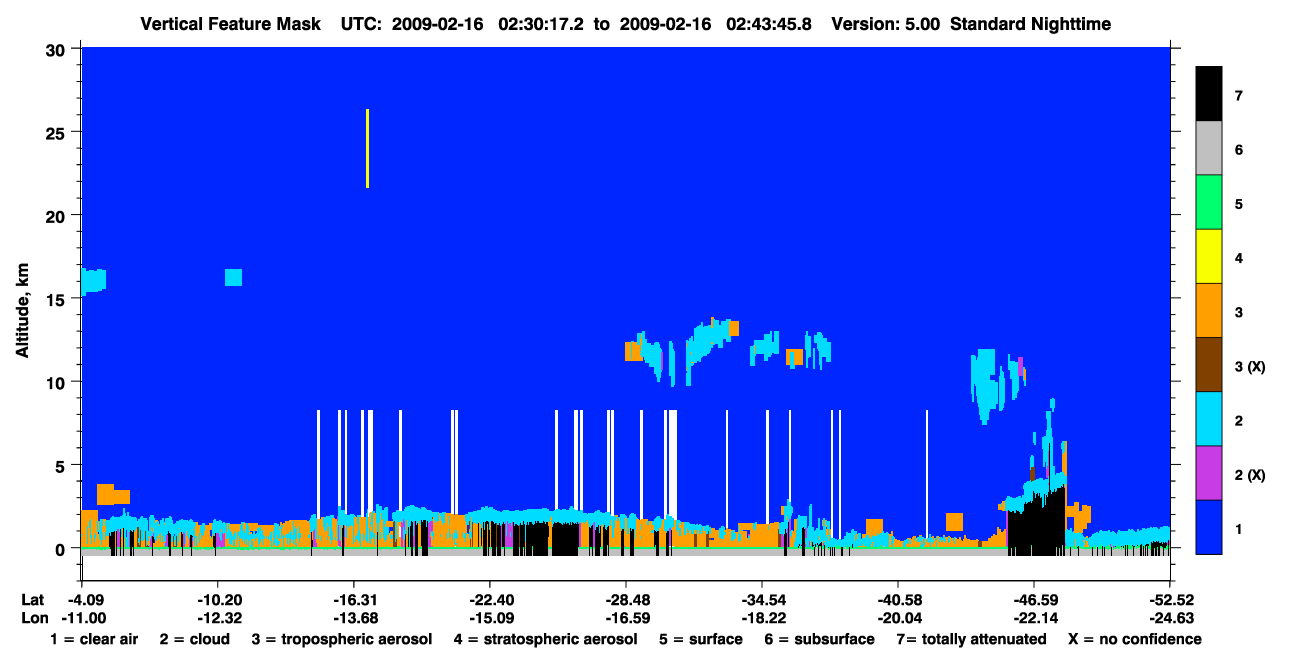
Task: Click the '4 = stratospheric aerosol' legend text
Action: (547, 639)
